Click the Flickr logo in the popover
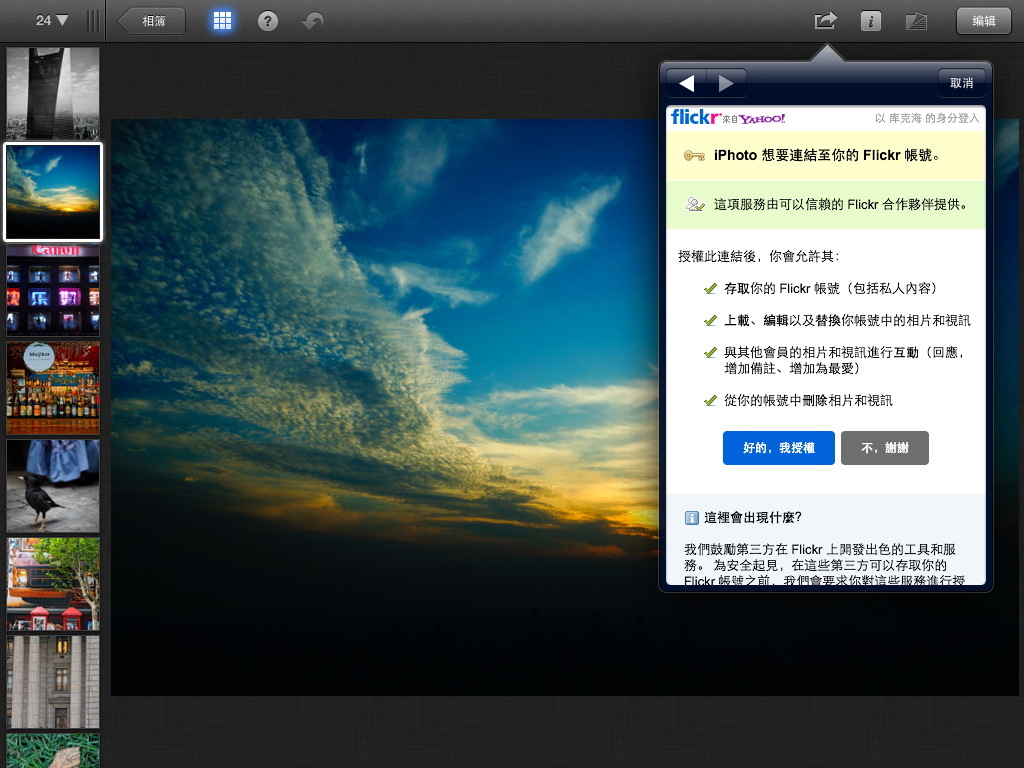The height and width of the screenshot is (768, 1024). pyautogui.click(x=692, y=116)
